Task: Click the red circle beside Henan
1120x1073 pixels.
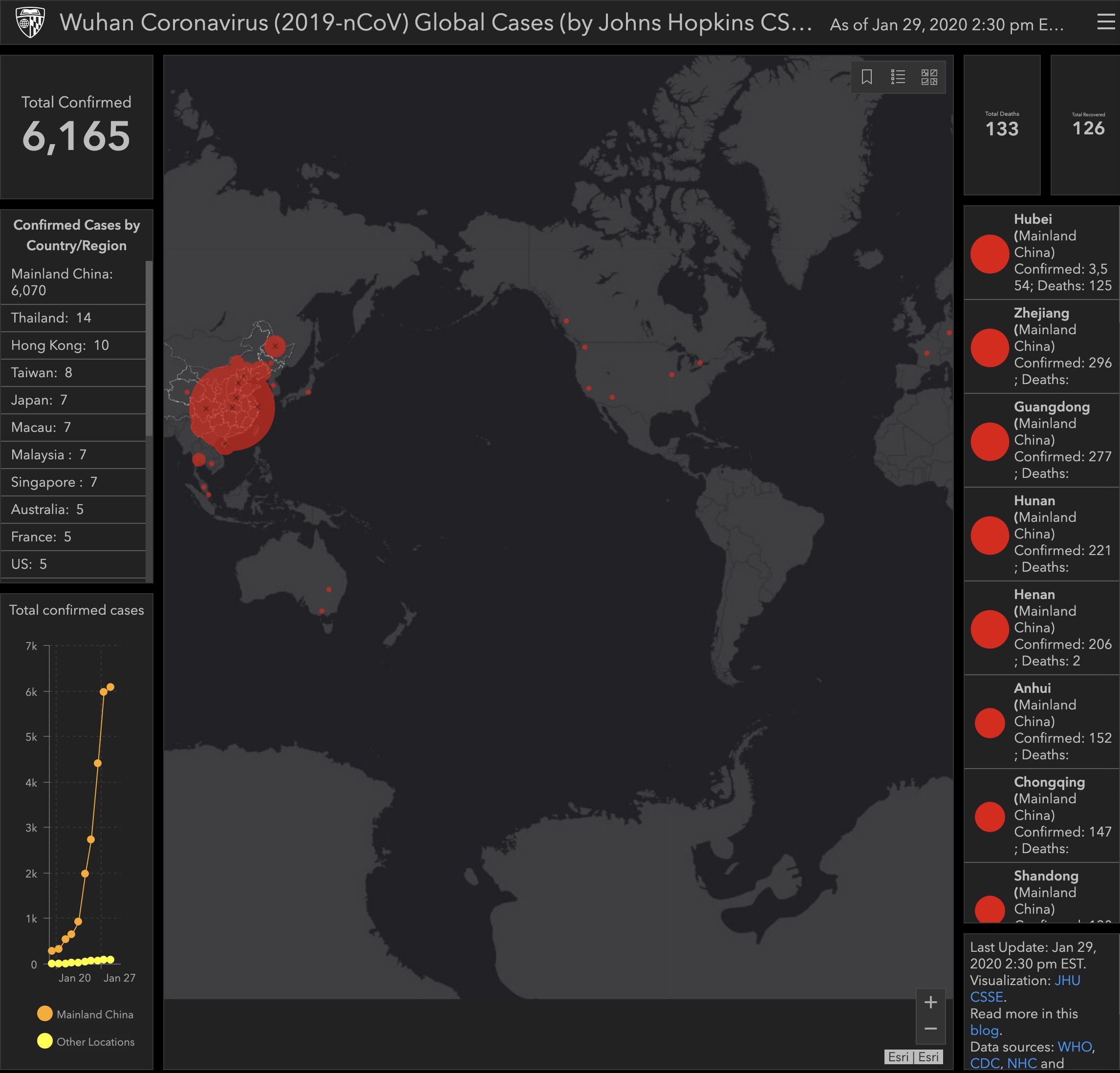Action: click(x=990, y=629)
